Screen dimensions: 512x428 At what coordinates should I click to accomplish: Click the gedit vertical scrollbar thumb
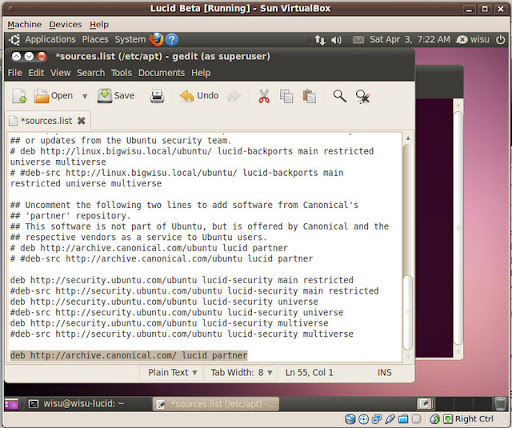[x=408, y=312]
